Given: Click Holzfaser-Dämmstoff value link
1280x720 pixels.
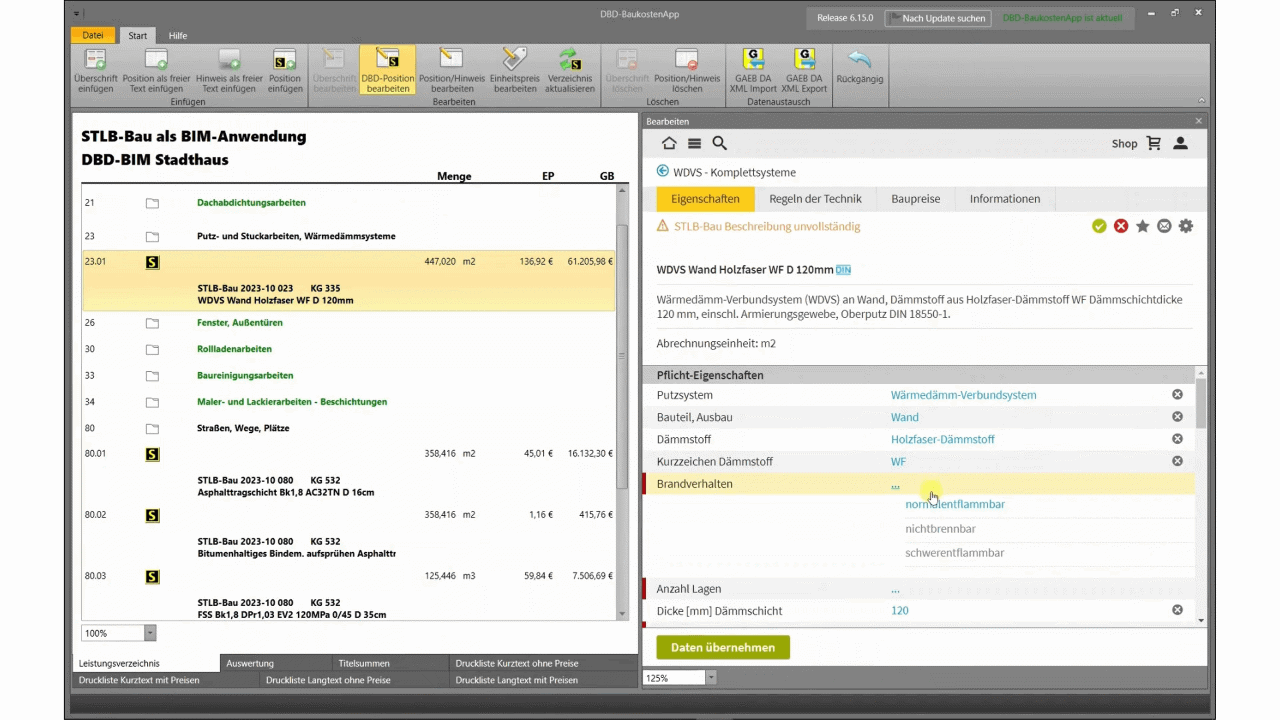Looking at the screenshot, I should pos(942,439).
